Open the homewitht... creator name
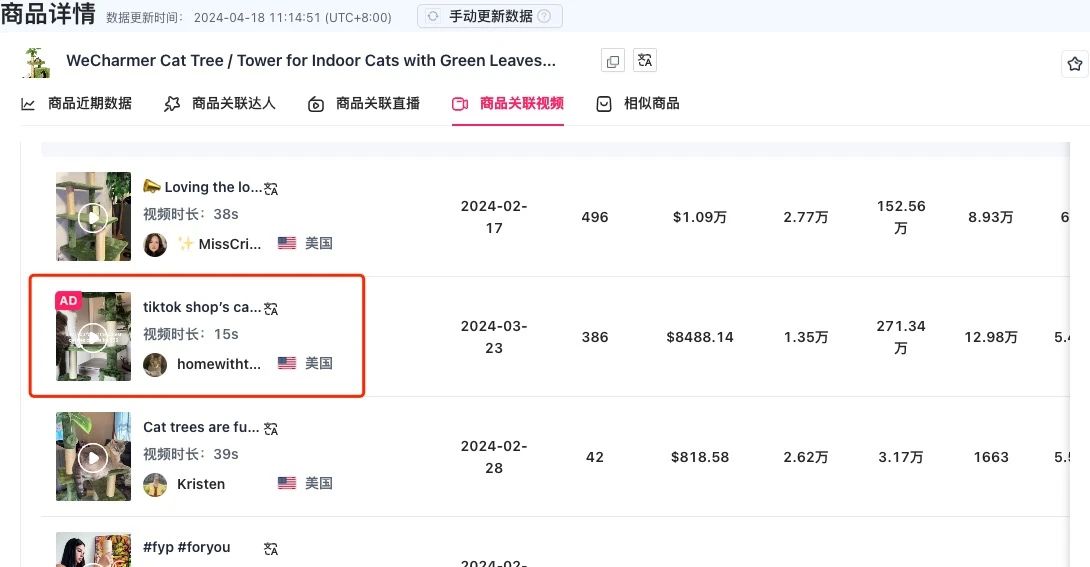1090x567 pixels. [x=219, y=364]
